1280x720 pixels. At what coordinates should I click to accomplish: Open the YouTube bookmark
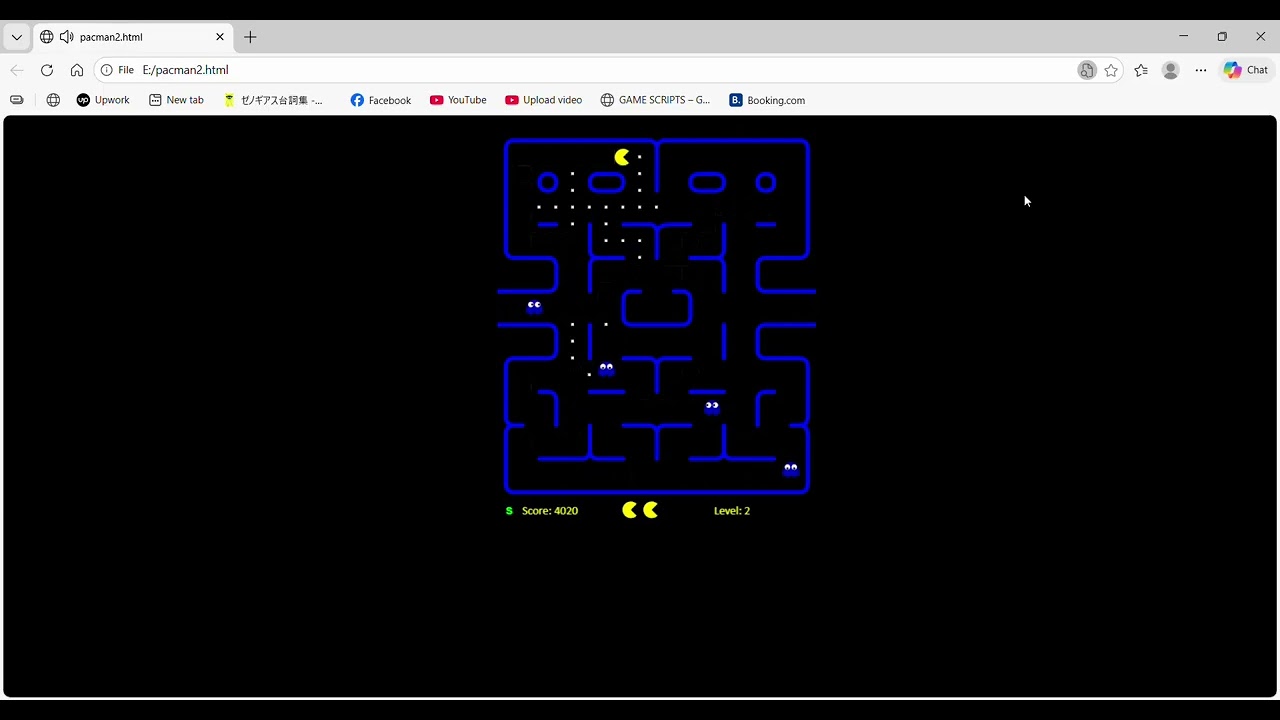(x=458, y=100)
